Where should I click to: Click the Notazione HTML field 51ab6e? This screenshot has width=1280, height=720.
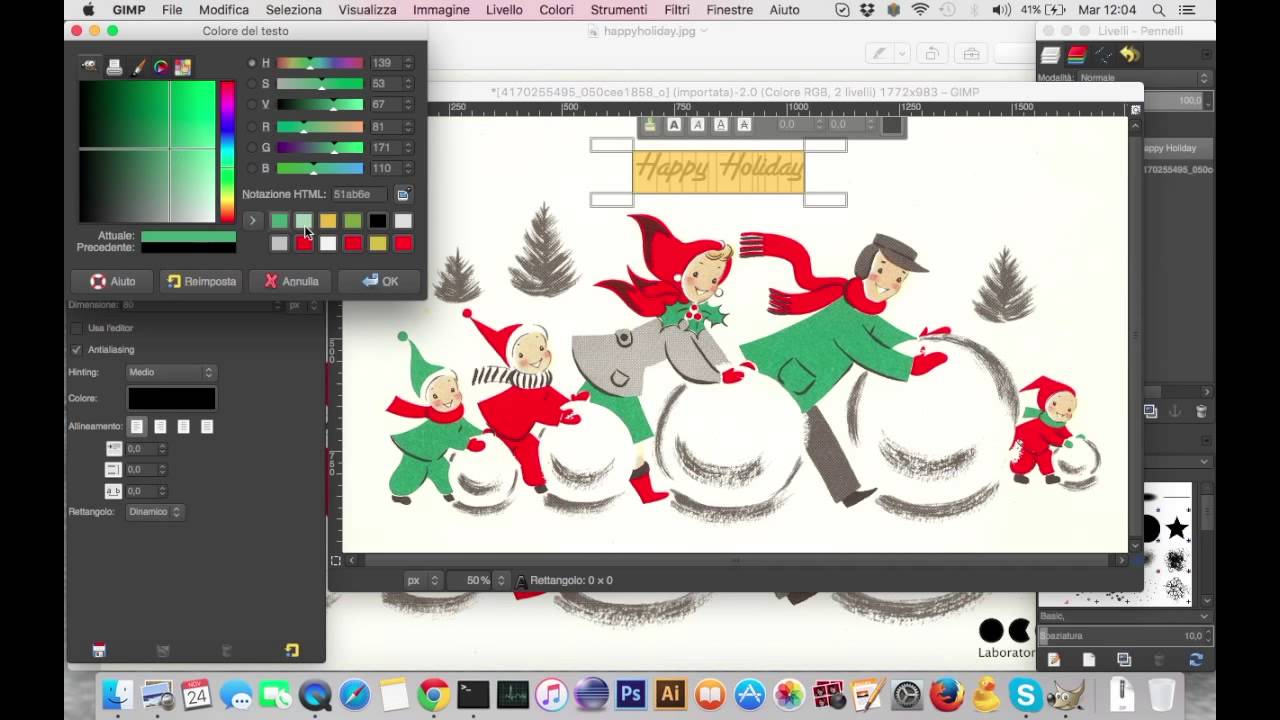coord(361,194)
